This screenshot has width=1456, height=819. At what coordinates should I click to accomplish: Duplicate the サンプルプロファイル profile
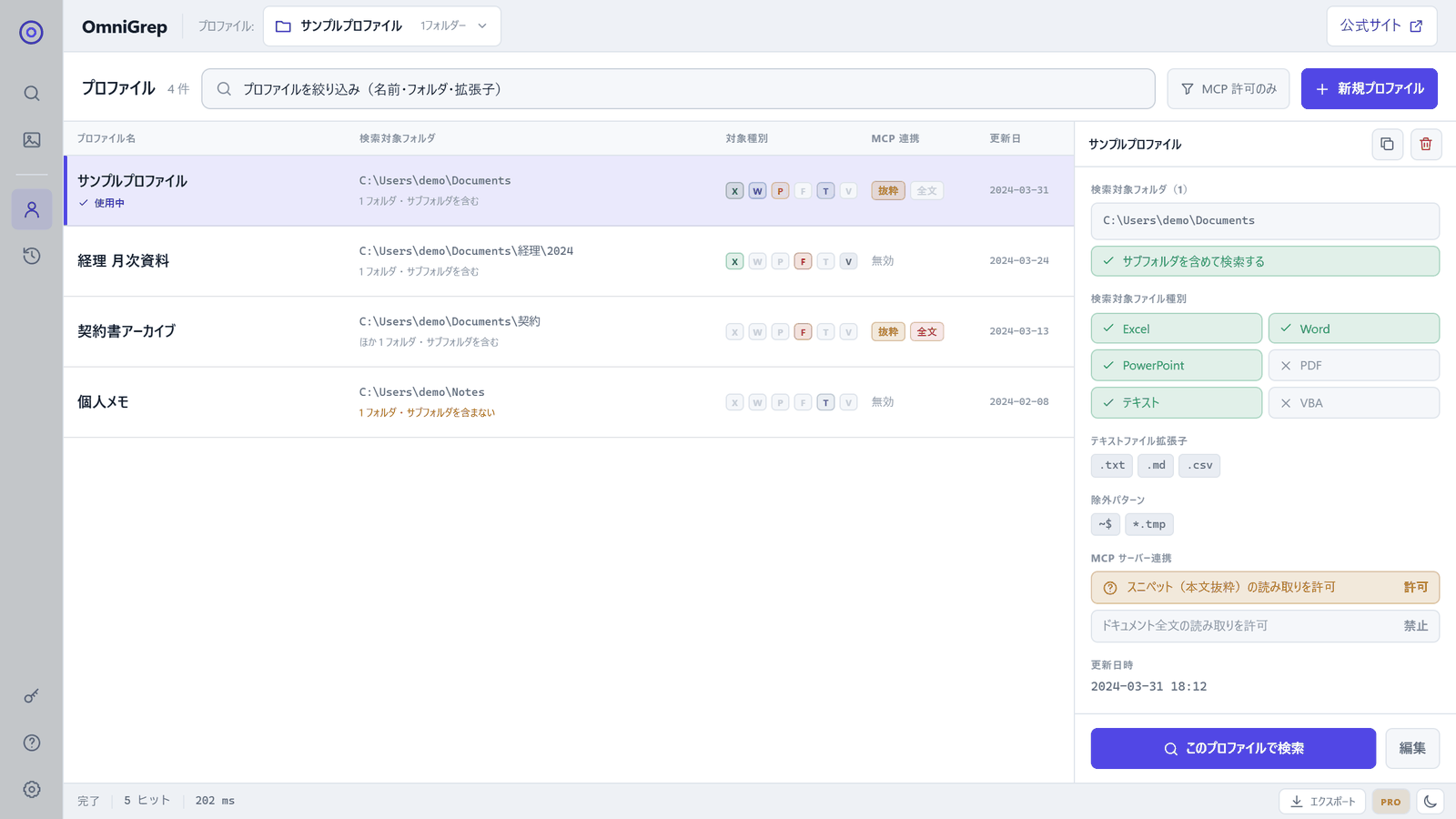click(x=1388, y=144)
